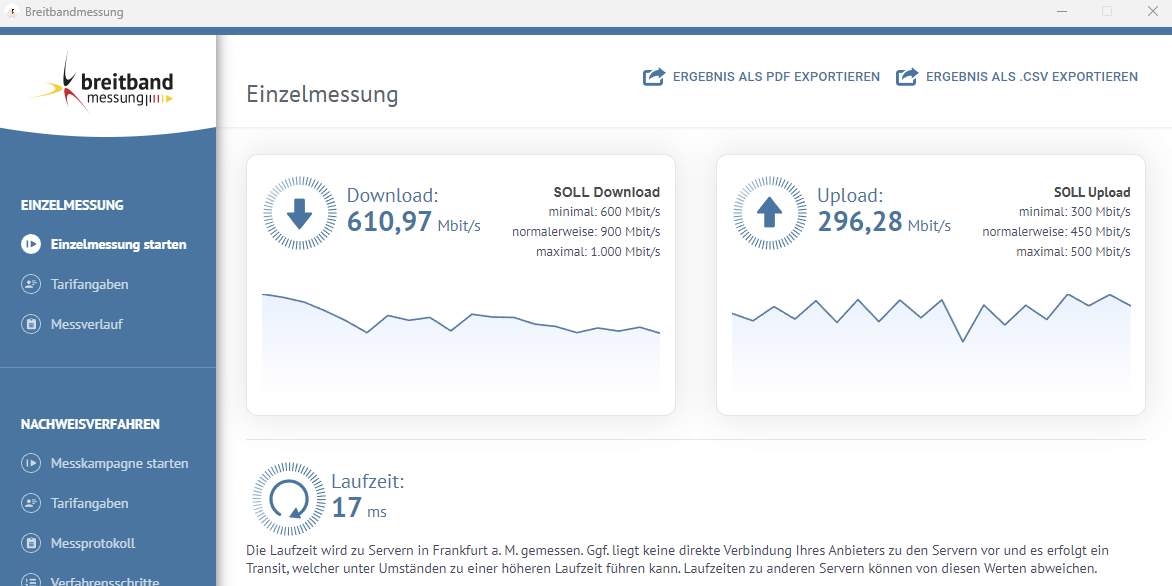This screenshot has width=1172, height=586.
Task: Choose Ergebnis als .CSV exportieren
Action: point(1017,76)
